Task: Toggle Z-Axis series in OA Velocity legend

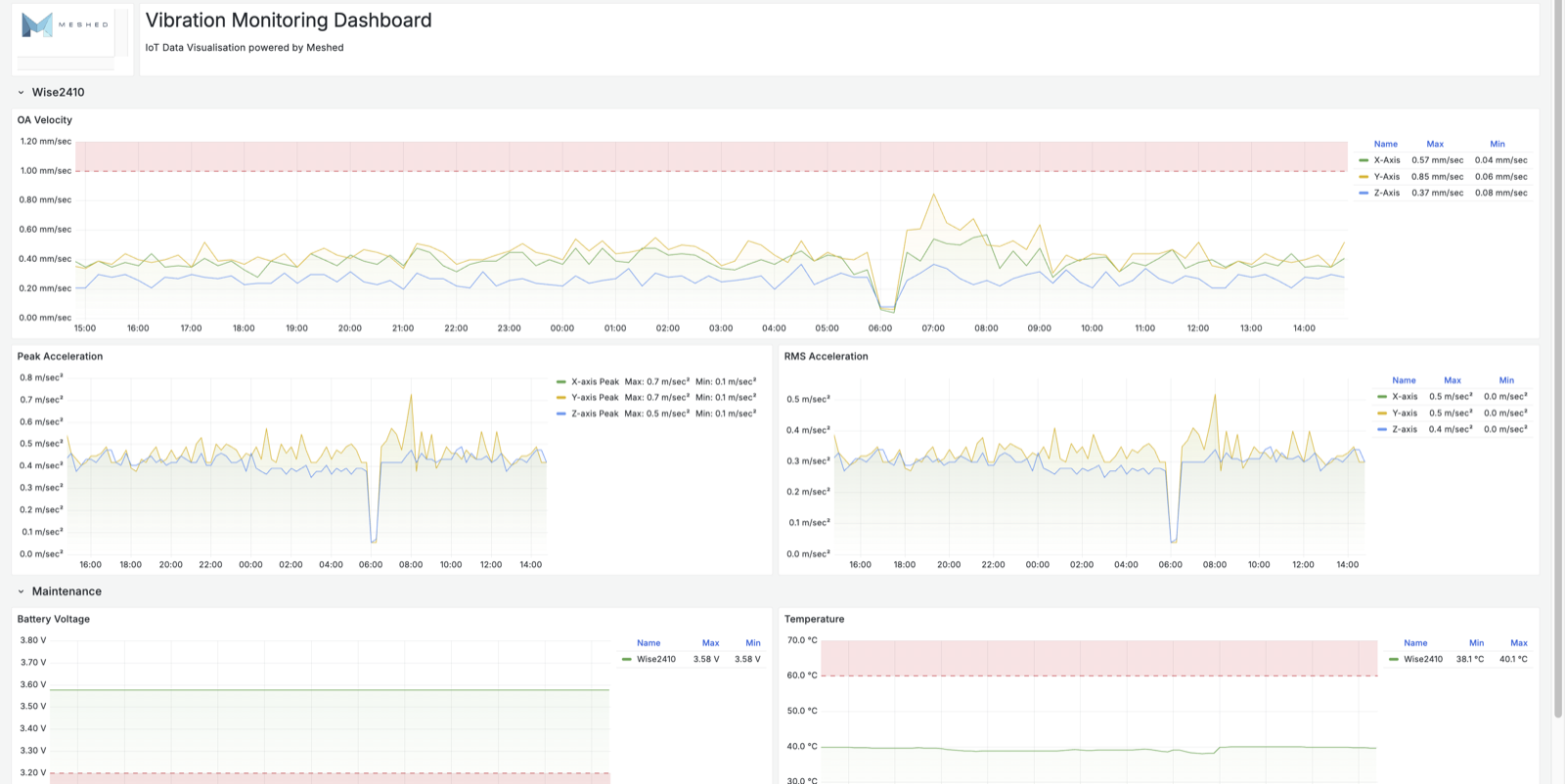Action: click(x=1387, y=194)
